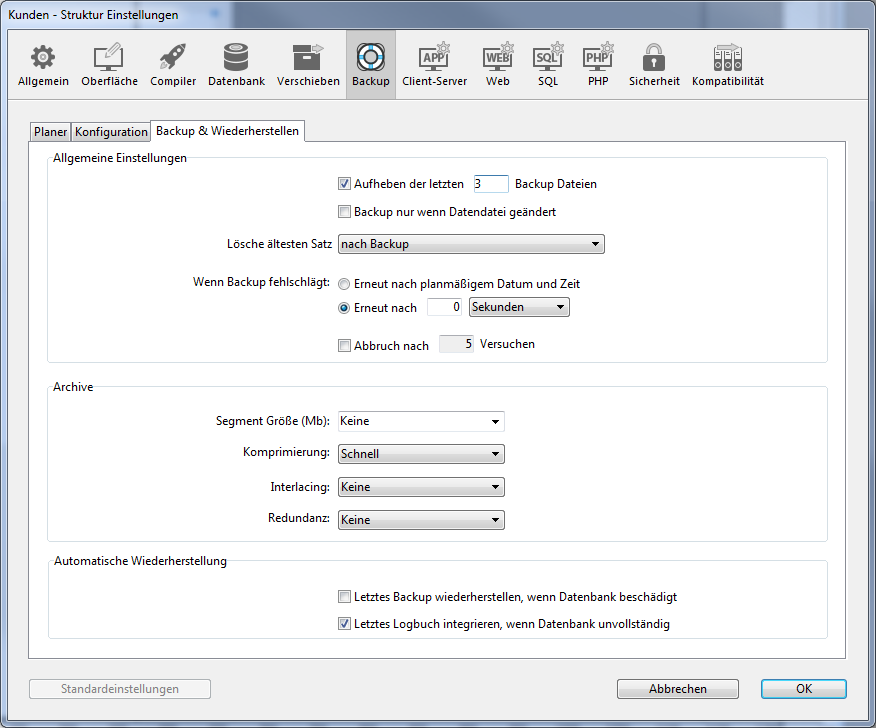This screenshot has height=728, width=876.
Task: Open the Sicherheit lock icon
Action: pyautogui.click(x=654, y=65)
